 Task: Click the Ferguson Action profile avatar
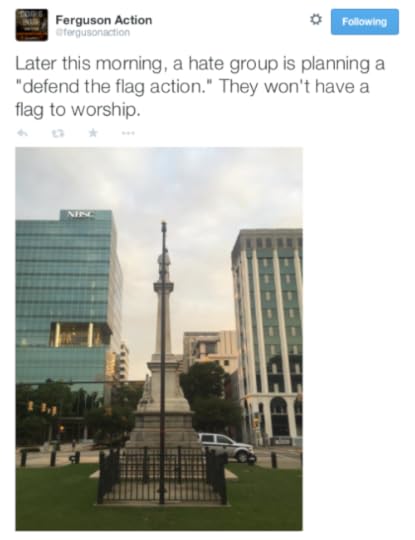click(32, 25)
